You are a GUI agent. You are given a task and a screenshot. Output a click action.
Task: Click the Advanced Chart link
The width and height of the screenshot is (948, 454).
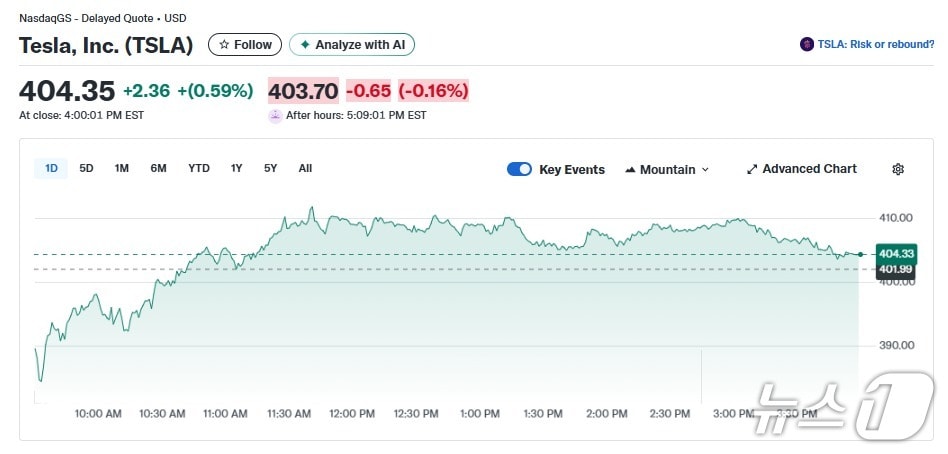coord(809,169)
